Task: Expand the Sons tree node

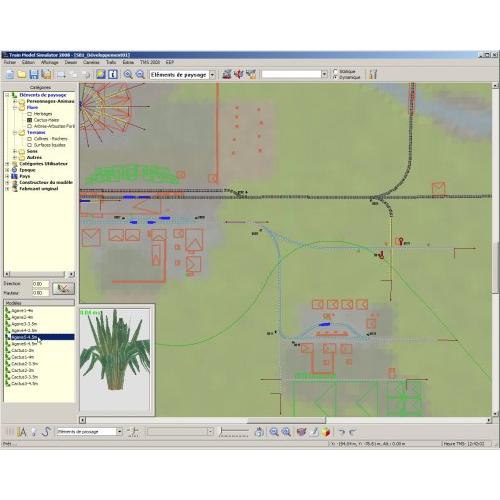Action: 15,151
